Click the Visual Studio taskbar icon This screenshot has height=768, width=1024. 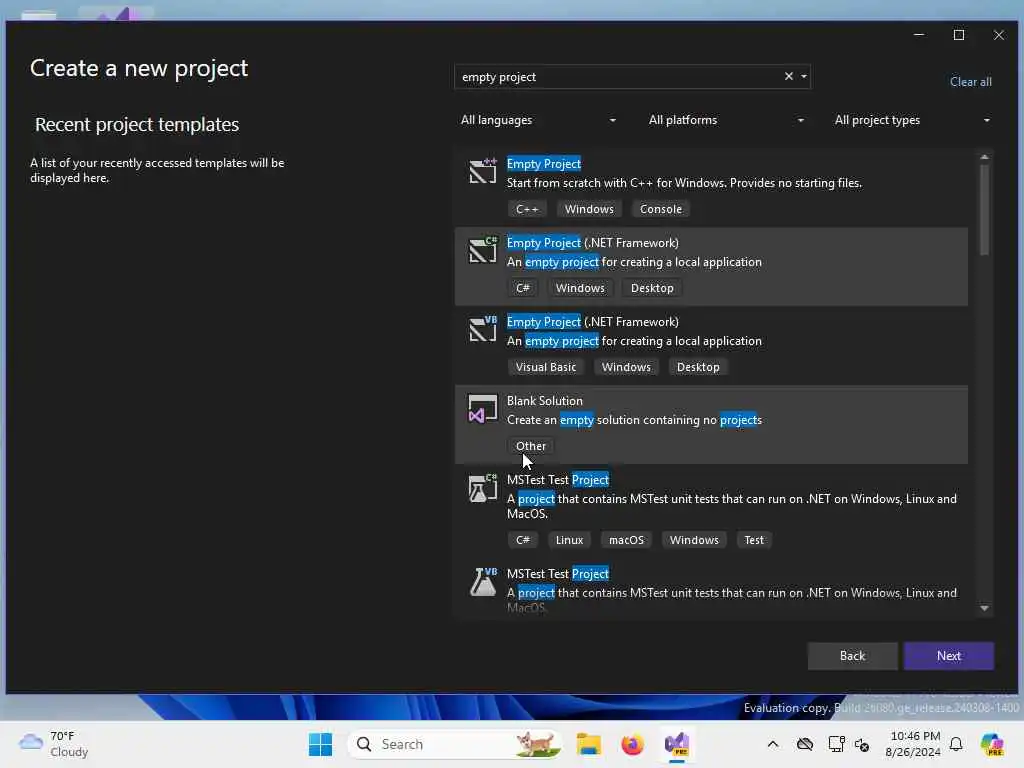pyautogui.click(x=677, y=744)
